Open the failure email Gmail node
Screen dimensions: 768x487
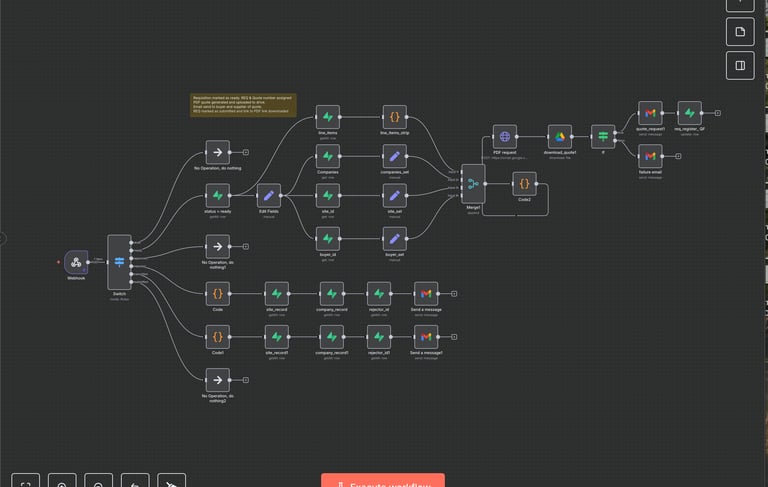pos(650,156)
